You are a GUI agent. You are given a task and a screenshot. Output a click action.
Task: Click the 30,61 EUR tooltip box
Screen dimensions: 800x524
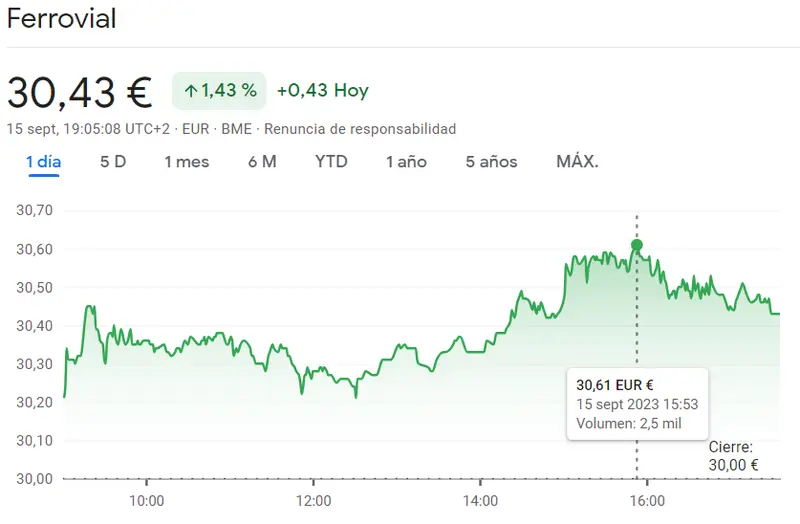coord(637,403)
